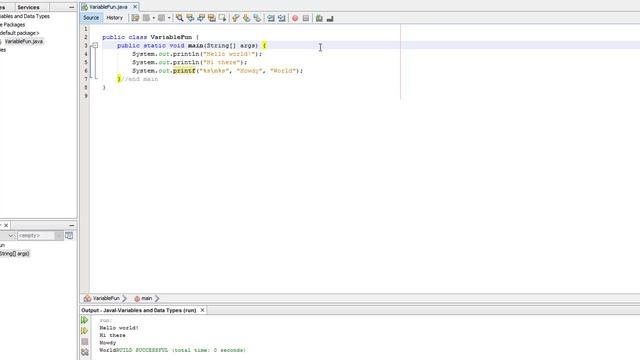Viewport: 640px width, 360px height.
Task: Toggle Highlight Search in editor toolbar
Action: coord(211,18)
